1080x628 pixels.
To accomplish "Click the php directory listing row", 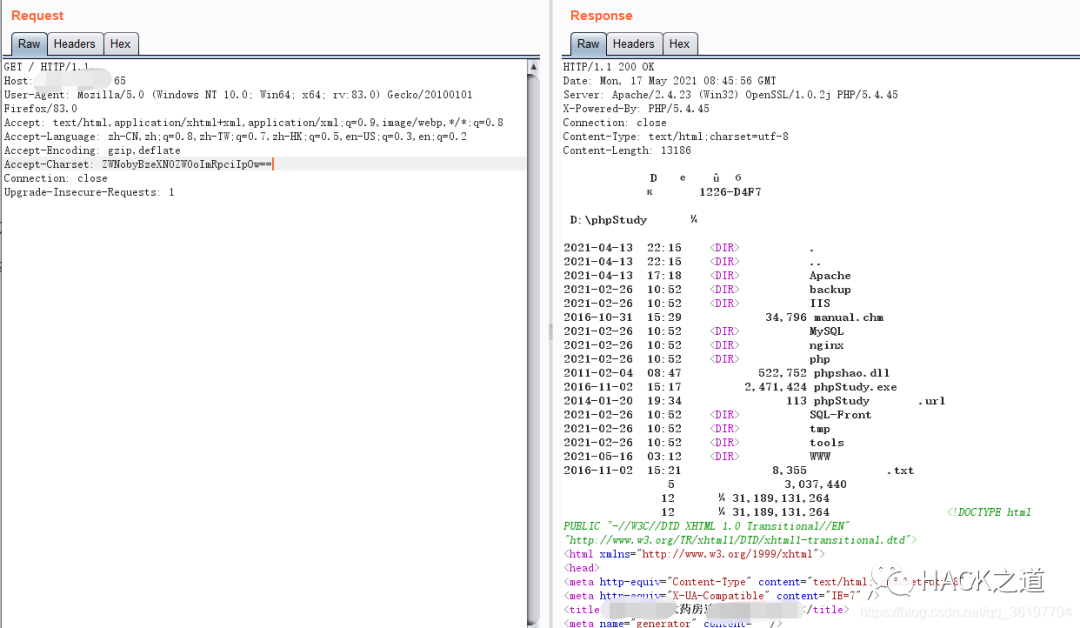I will (x=697, y=359).
